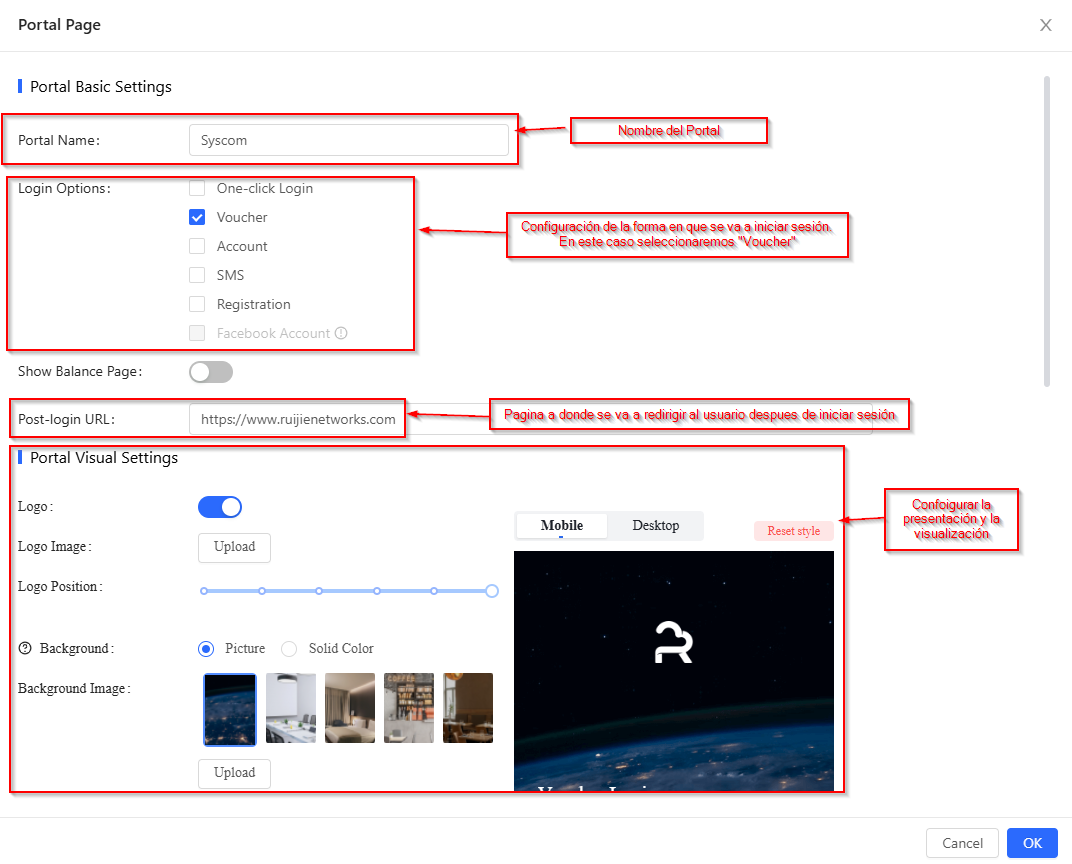
Task: Click the Facebook Account info icon
Action: (x=341, y=333)
